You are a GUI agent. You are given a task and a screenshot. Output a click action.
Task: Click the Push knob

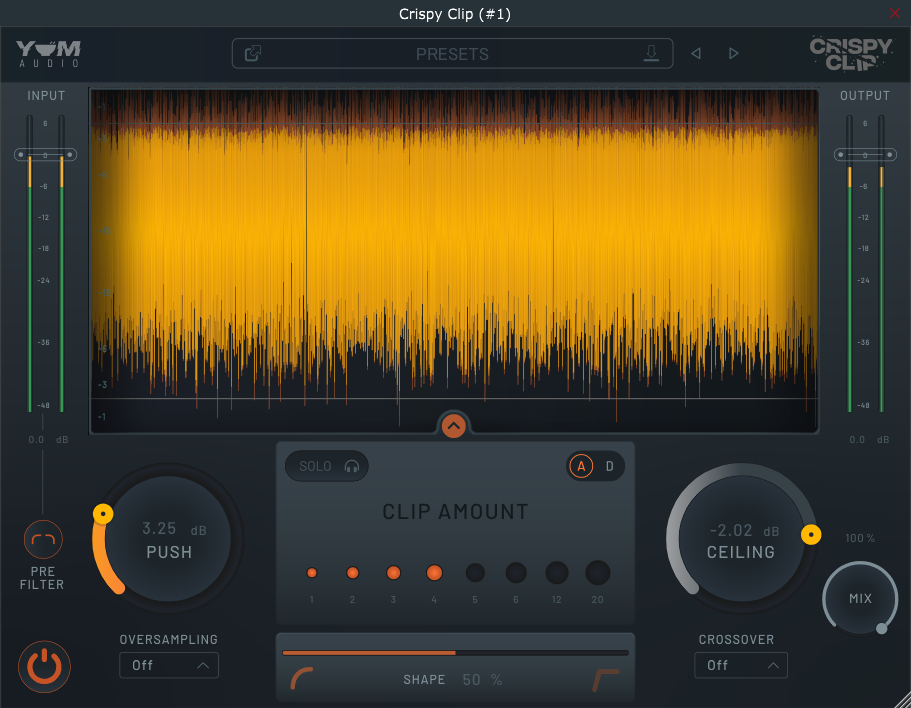(x=169, y=539)
